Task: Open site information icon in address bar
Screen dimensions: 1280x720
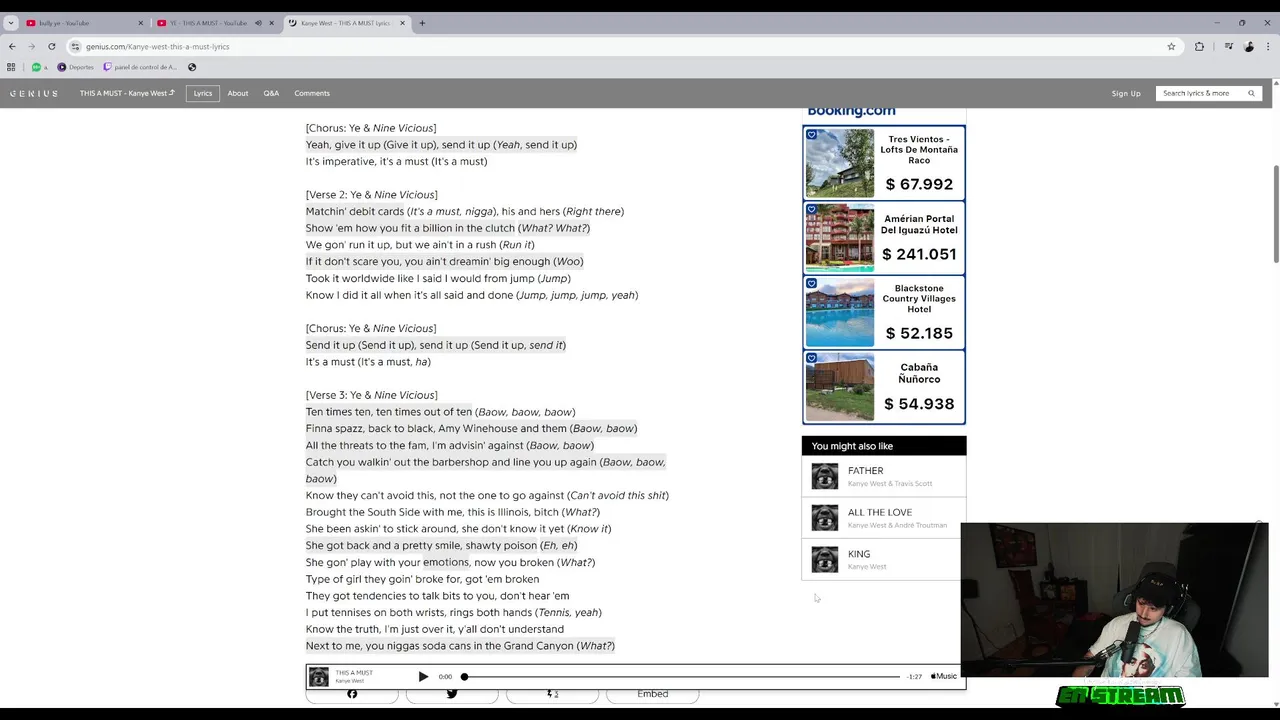Action: point(75,46)
